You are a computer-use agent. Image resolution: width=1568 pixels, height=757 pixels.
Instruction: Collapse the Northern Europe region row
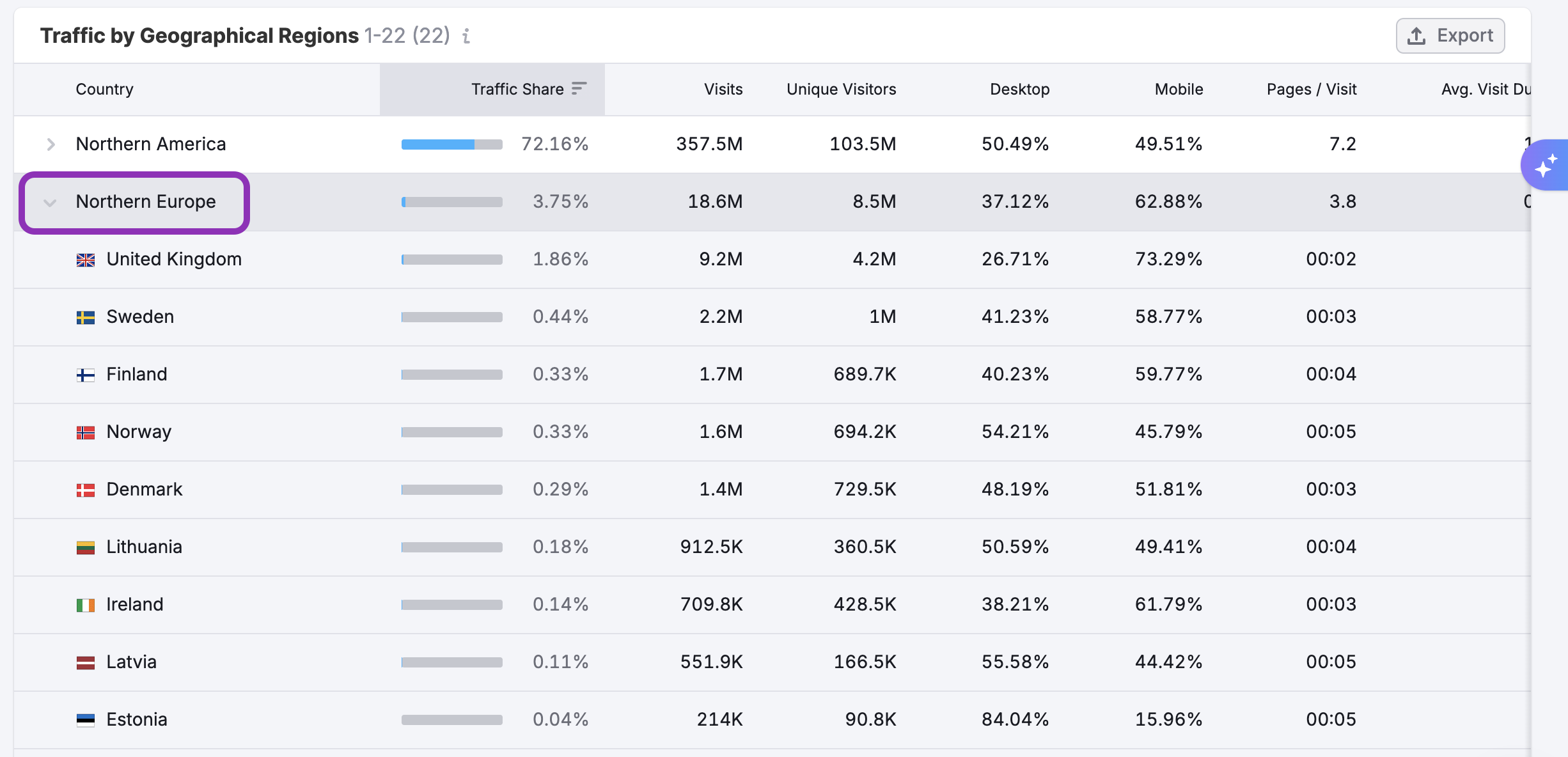(50, 203)
